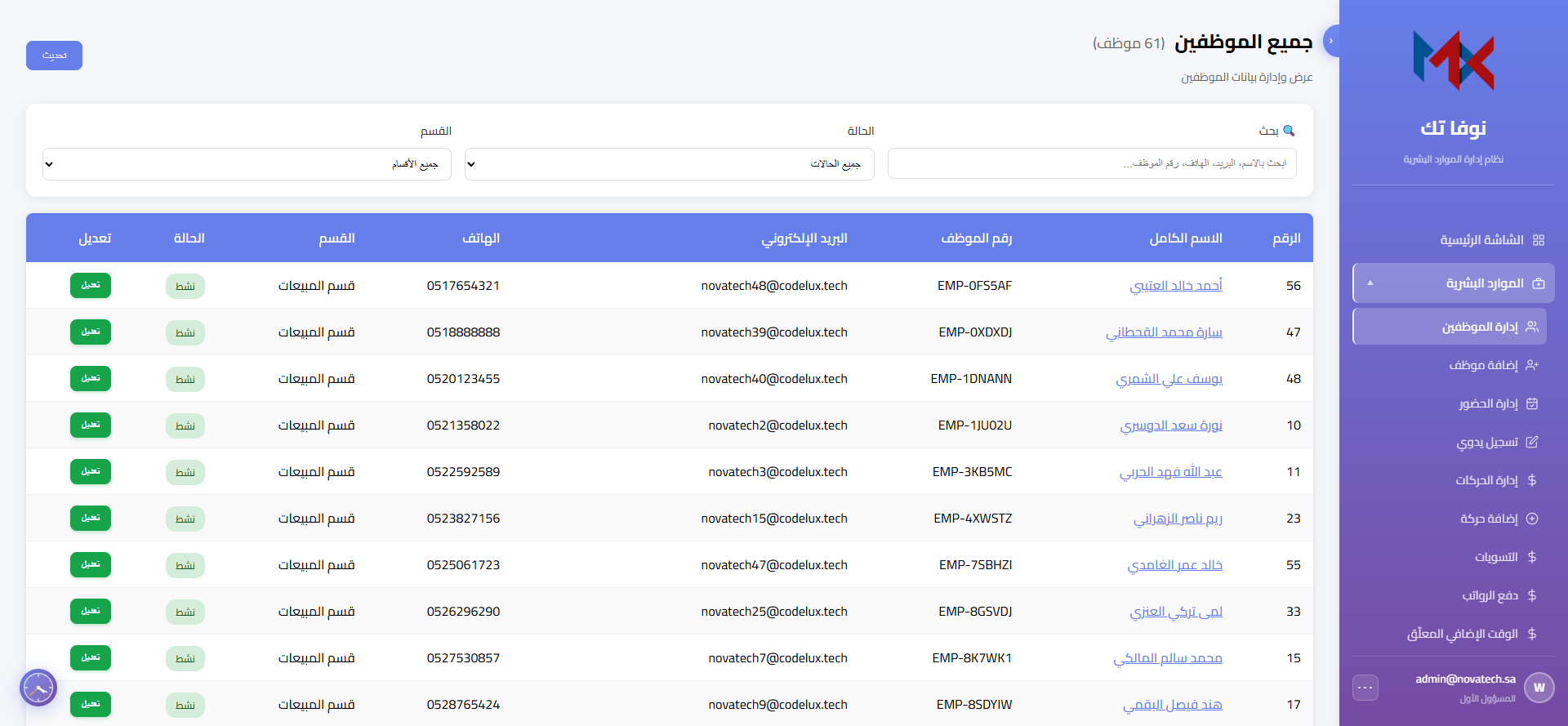Click the employee search input field

(x=1092, y=163)
